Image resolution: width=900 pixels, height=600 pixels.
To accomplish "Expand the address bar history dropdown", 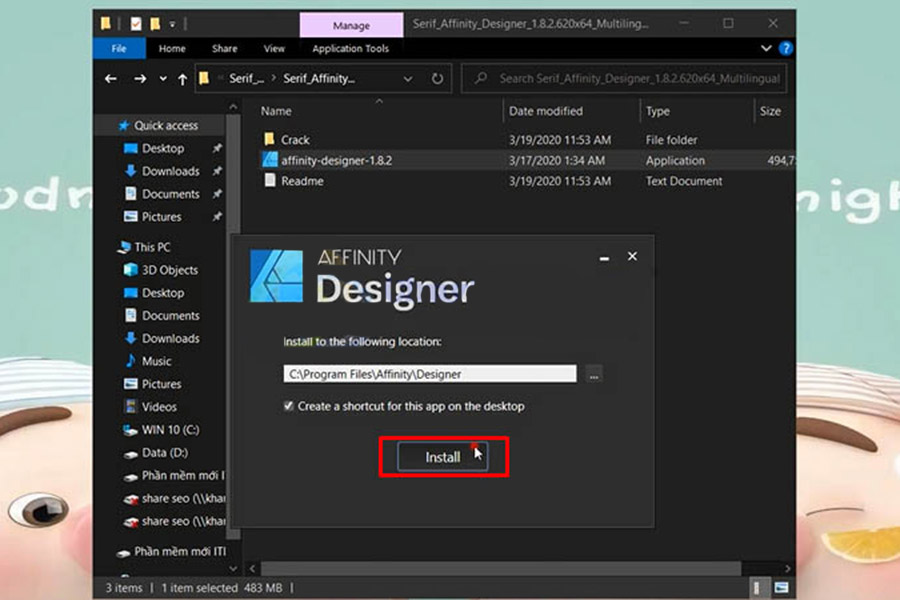I will click(x=407, y=78).
